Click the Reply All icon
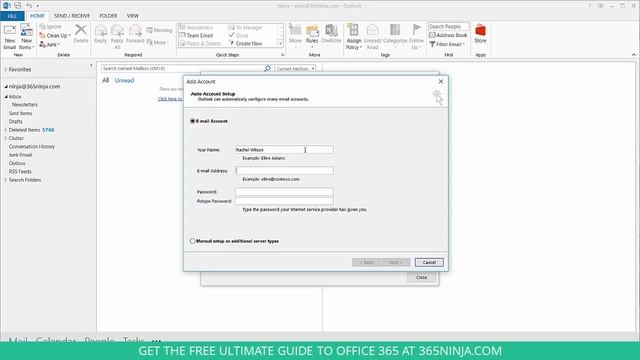This screenshot has width=640, height=360. coord(117,31)
